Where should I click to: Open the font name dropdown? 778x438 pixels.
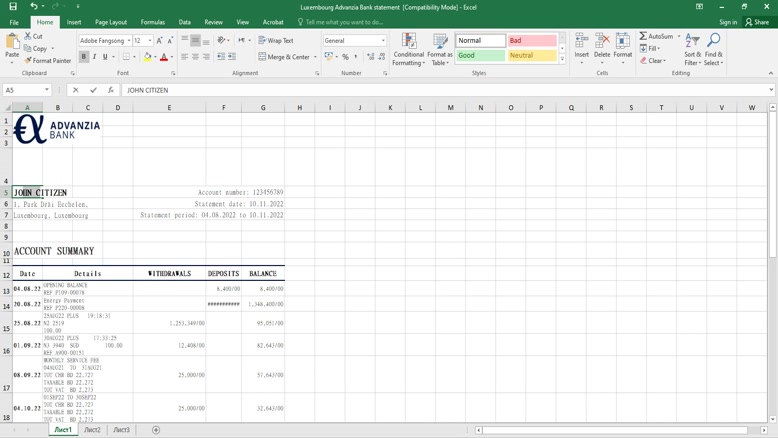[x=129, y=41]
